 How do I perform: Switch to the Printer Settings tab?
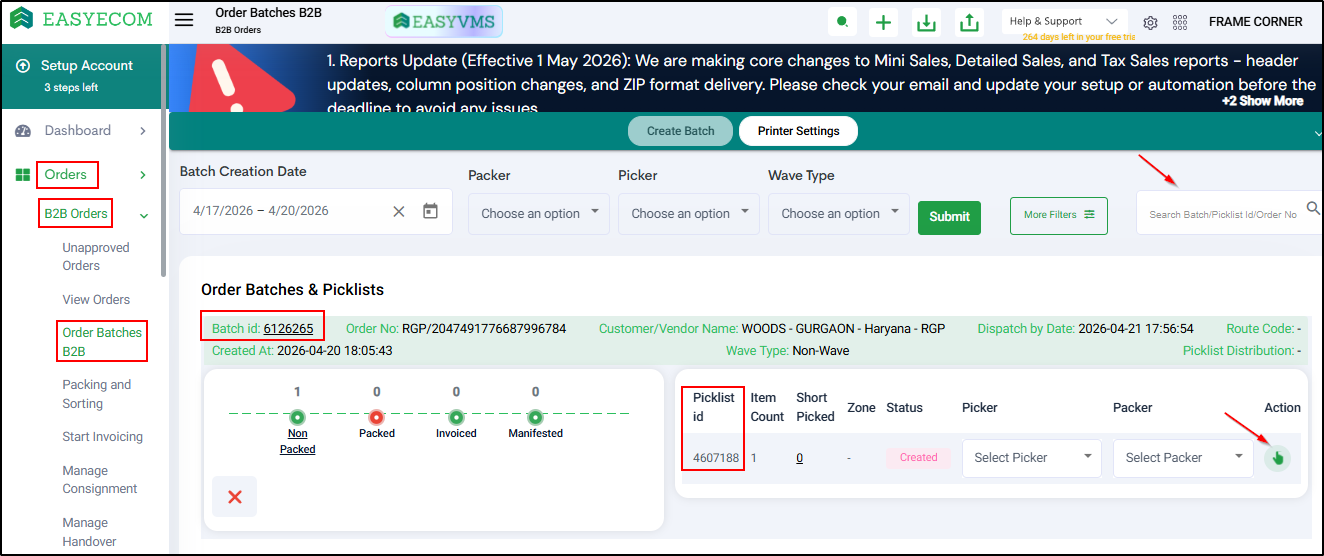pyautogui.click(x=798, y=131)
